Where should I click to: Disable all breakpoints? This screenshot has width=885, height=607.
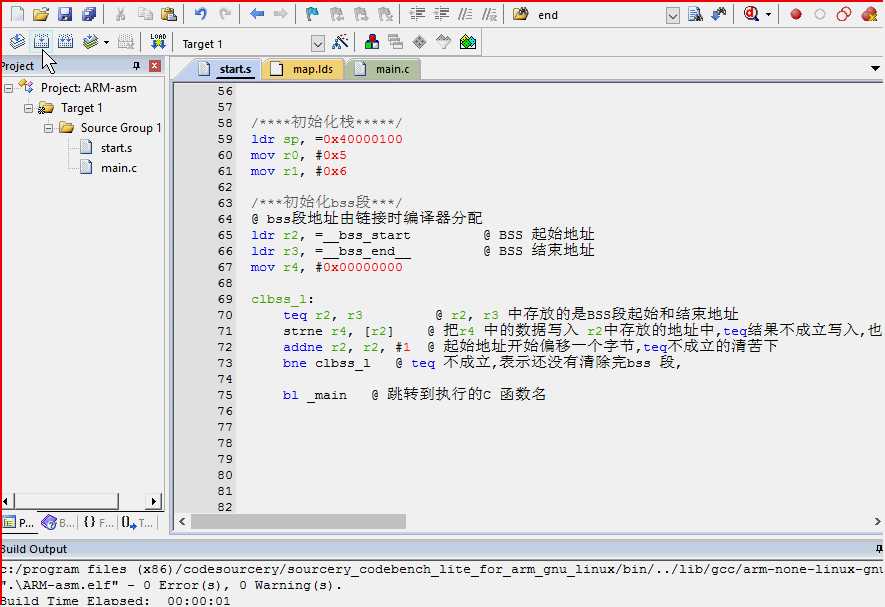[x=844, y=14]
